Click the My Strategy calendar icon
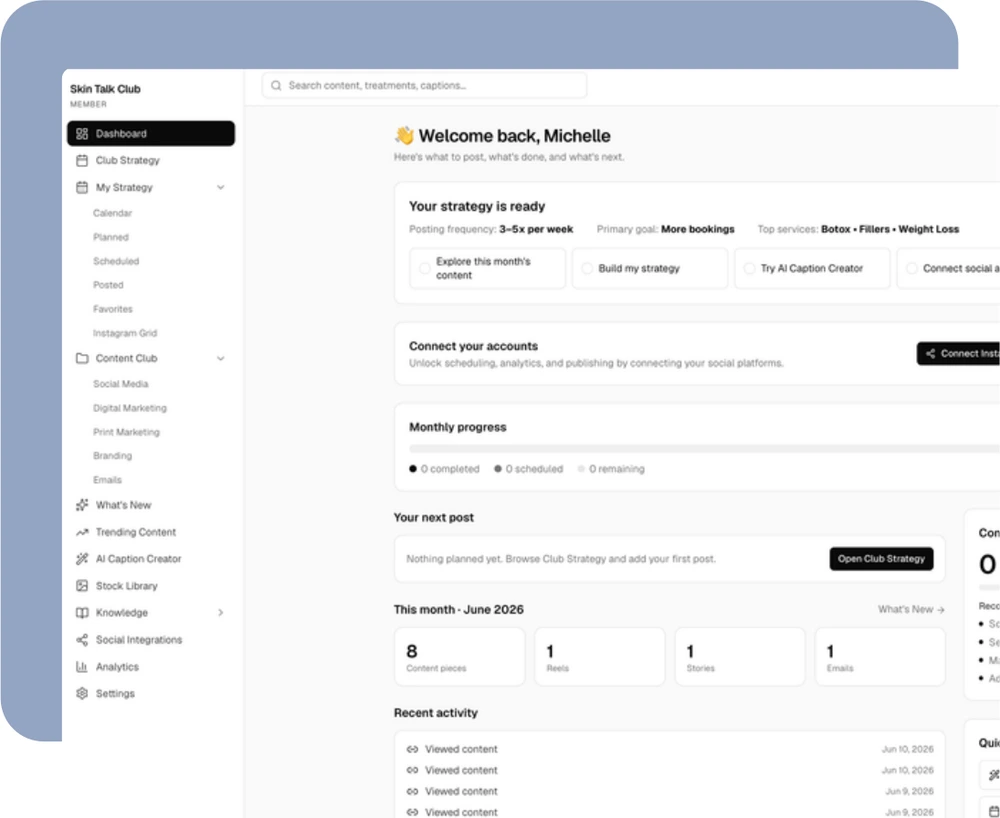The image size is (1000, 818). pyautogui.click(x=82, y=187)
